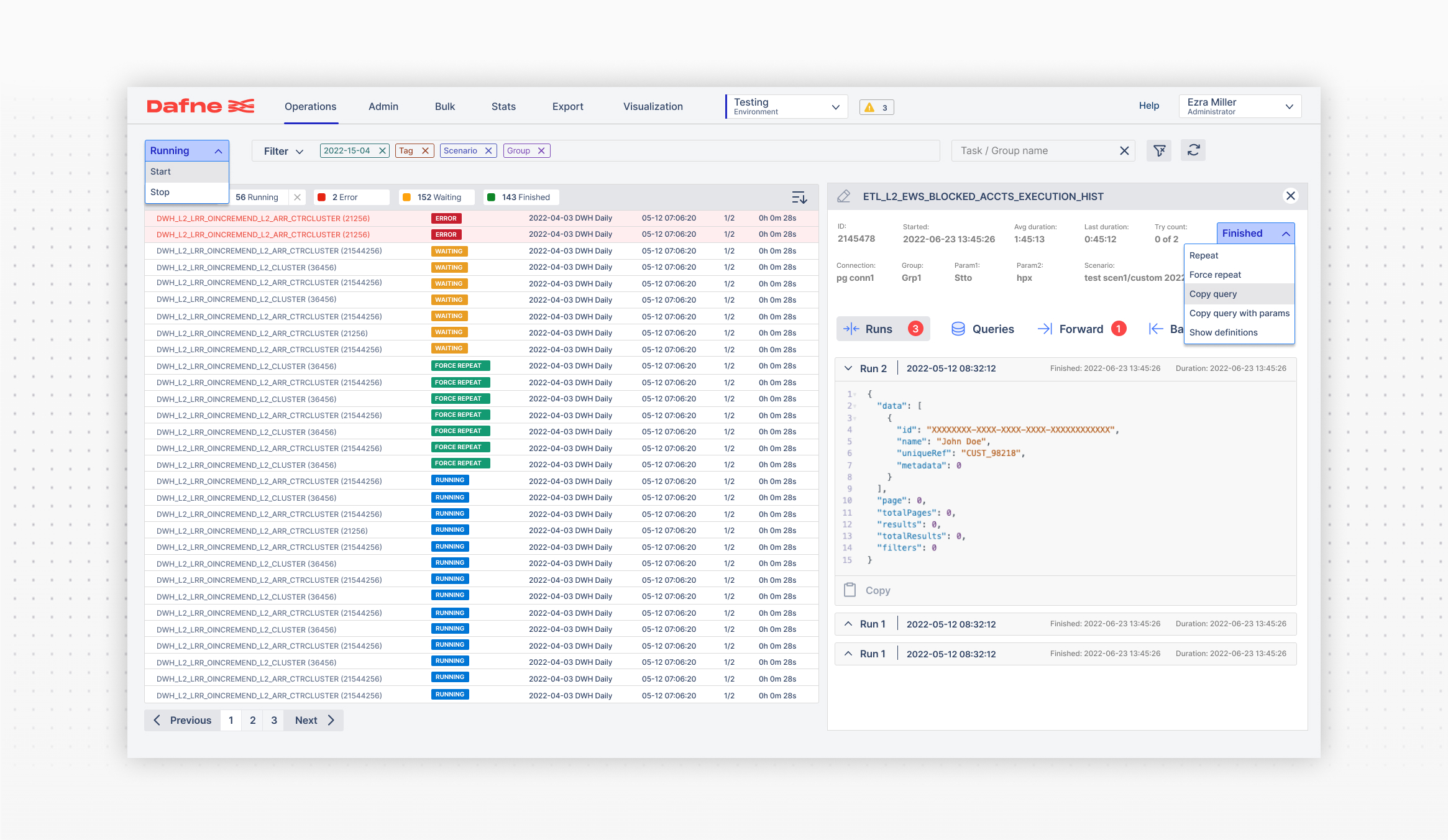Toggle the 143 Finished status filter
Viewport: 1448px width, 840px height.
pos(521,198)
